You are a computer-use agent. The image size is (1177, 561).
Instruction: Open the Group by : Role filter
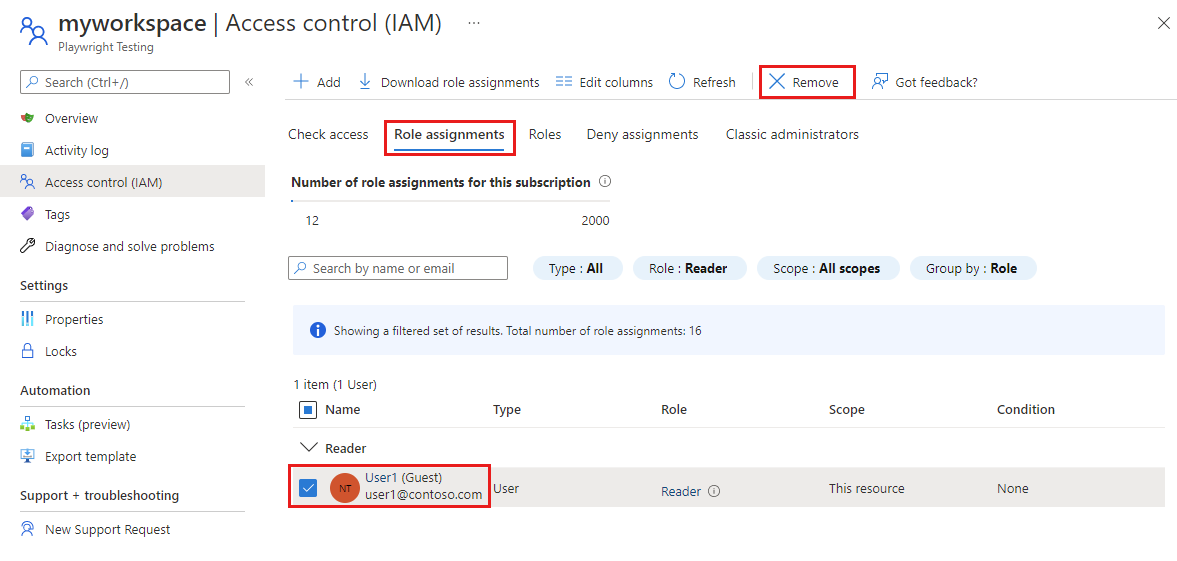point(972,268)
